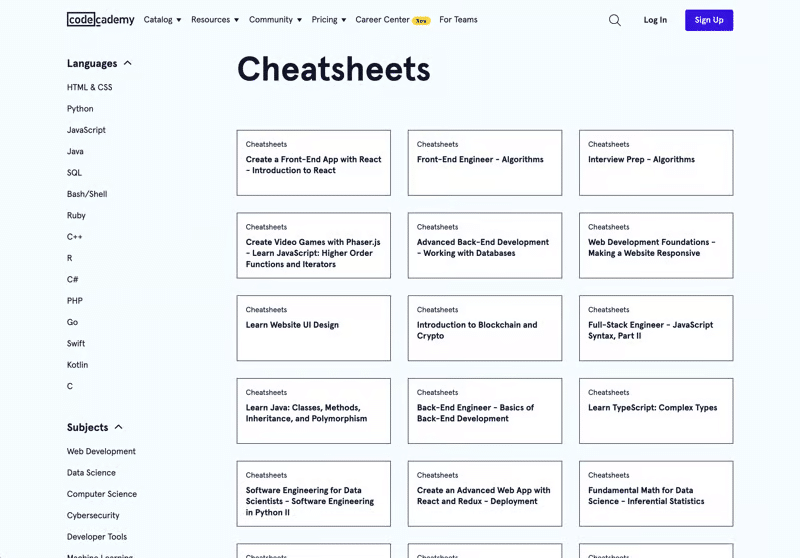Select the PHP language link

pyautogui.click(x=74, y=301)
